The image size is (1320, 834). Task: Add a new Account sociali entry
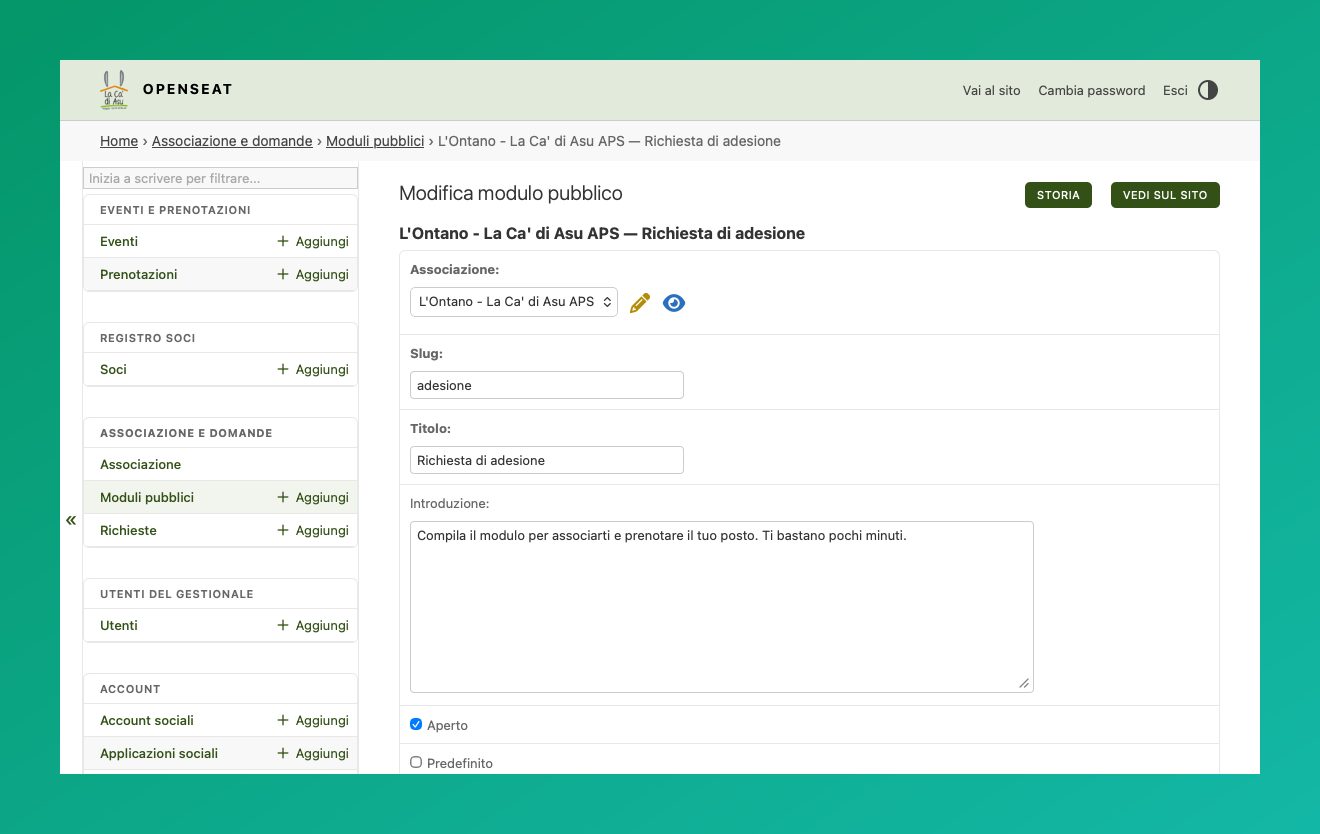coord(312,720)
